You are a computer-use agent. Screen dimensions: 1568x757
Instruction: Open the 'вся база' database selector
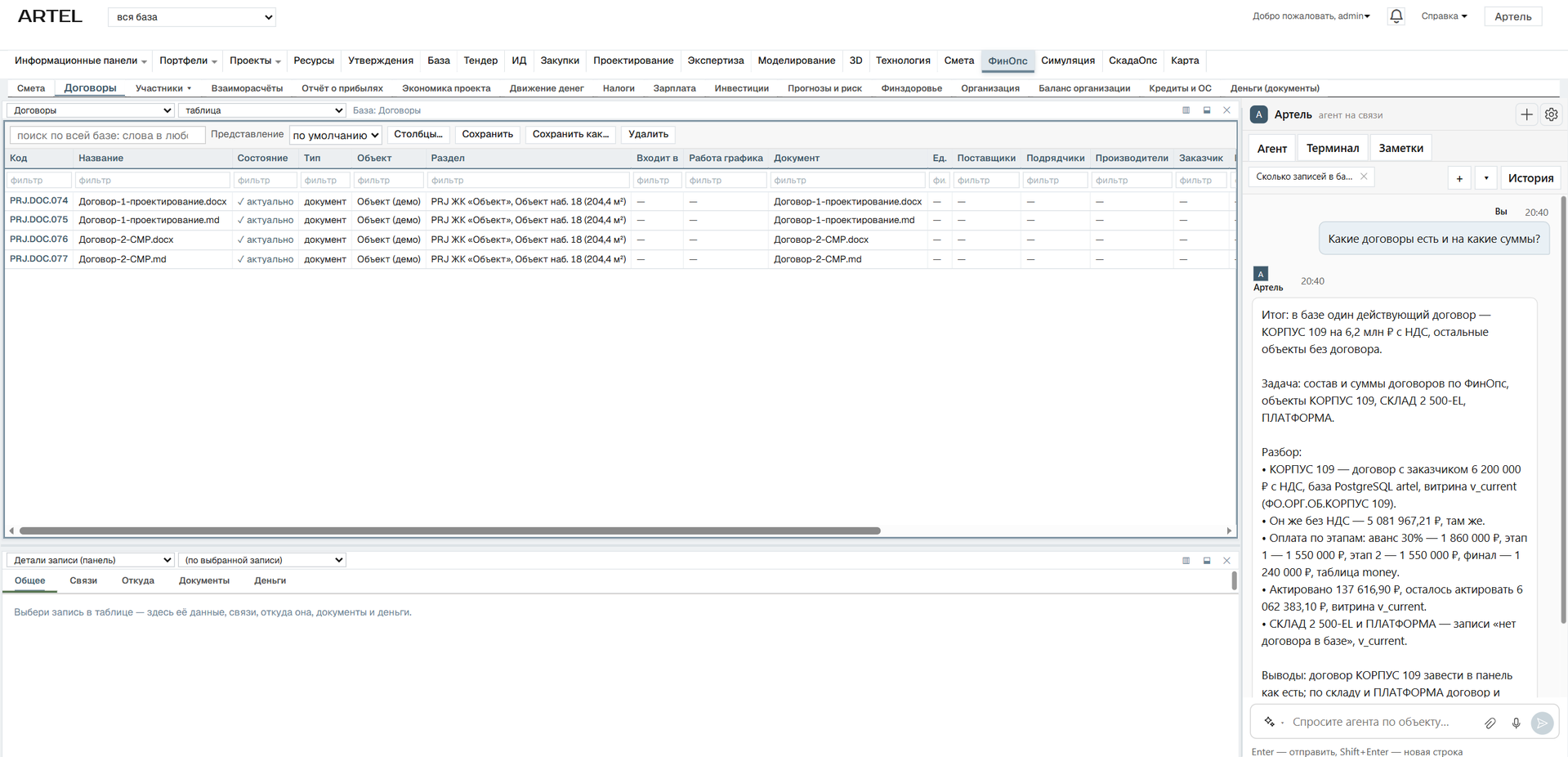(192, 17)
